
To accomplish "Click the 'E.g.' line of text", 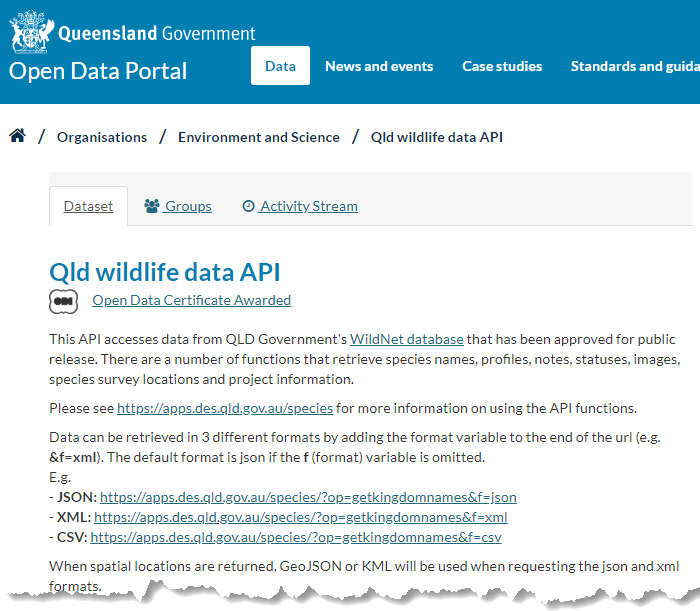I will [60, 478].
